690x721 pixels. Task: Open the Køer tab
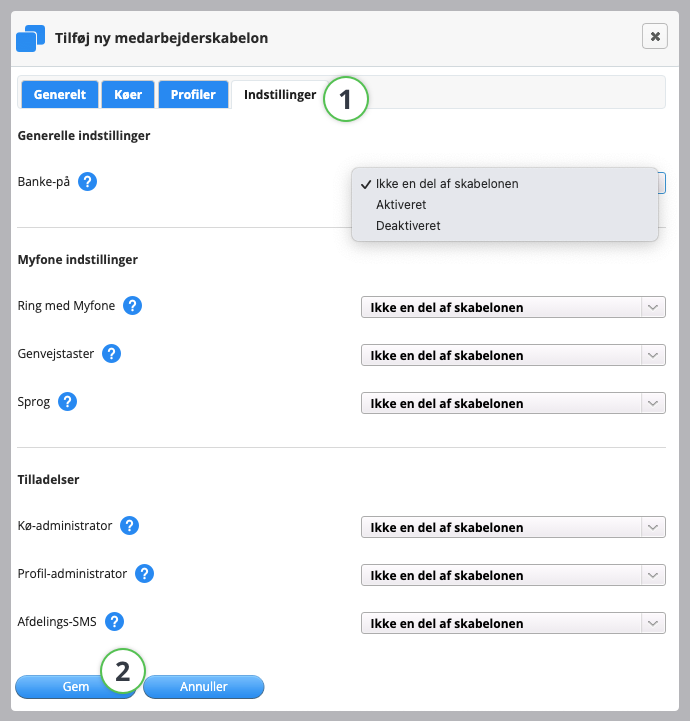[128, 94]
